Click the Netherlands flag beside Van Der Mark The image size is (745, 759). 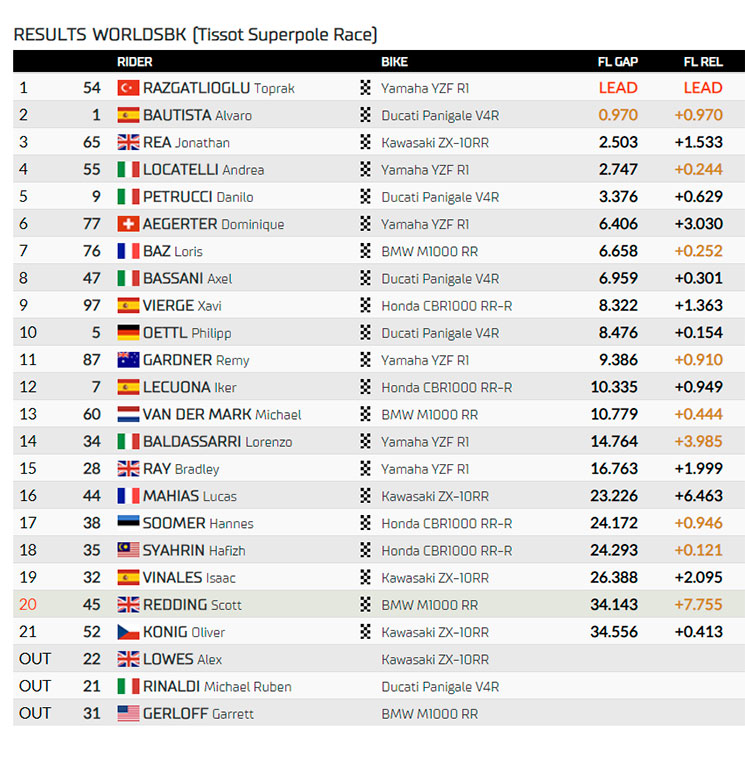click(x=128, y=414)
